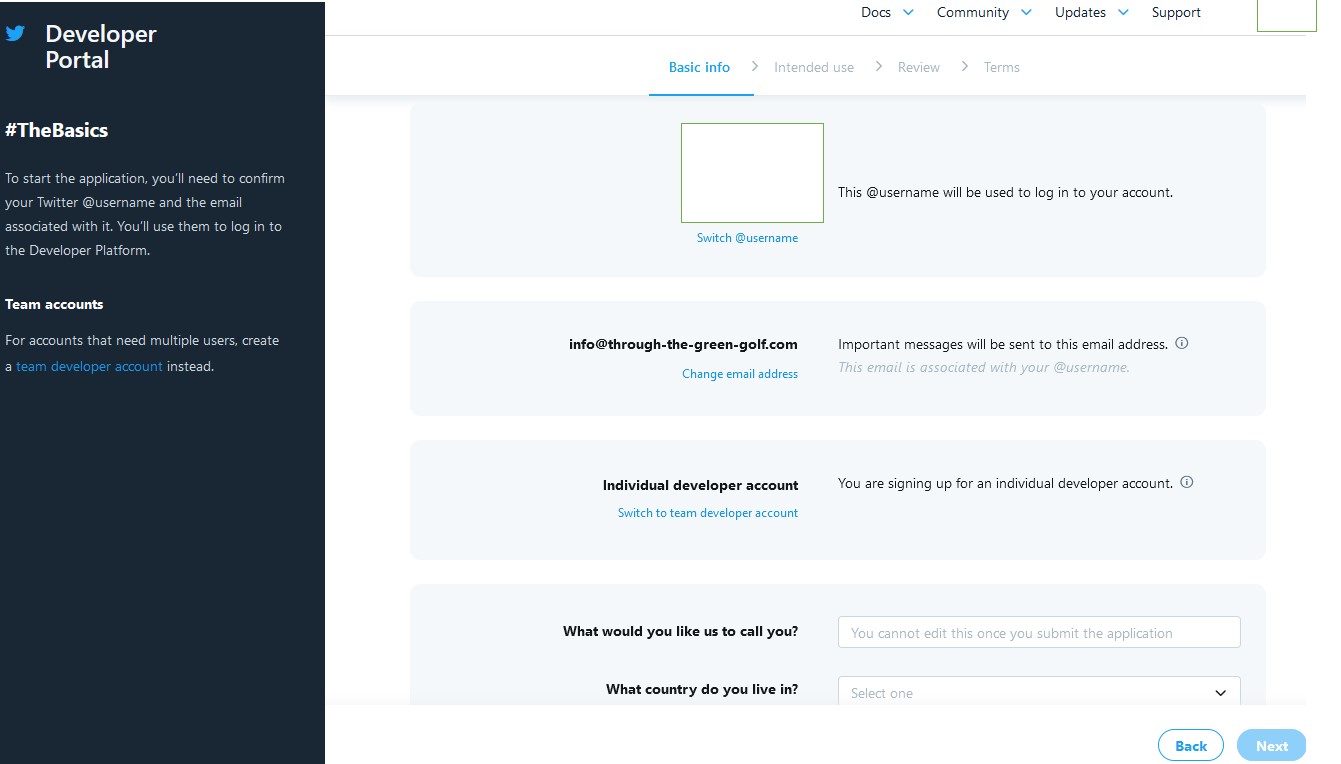Click the info@through-the-green-golf.com email text
This screenshot has width=1341, height=764.
point(683,344)
